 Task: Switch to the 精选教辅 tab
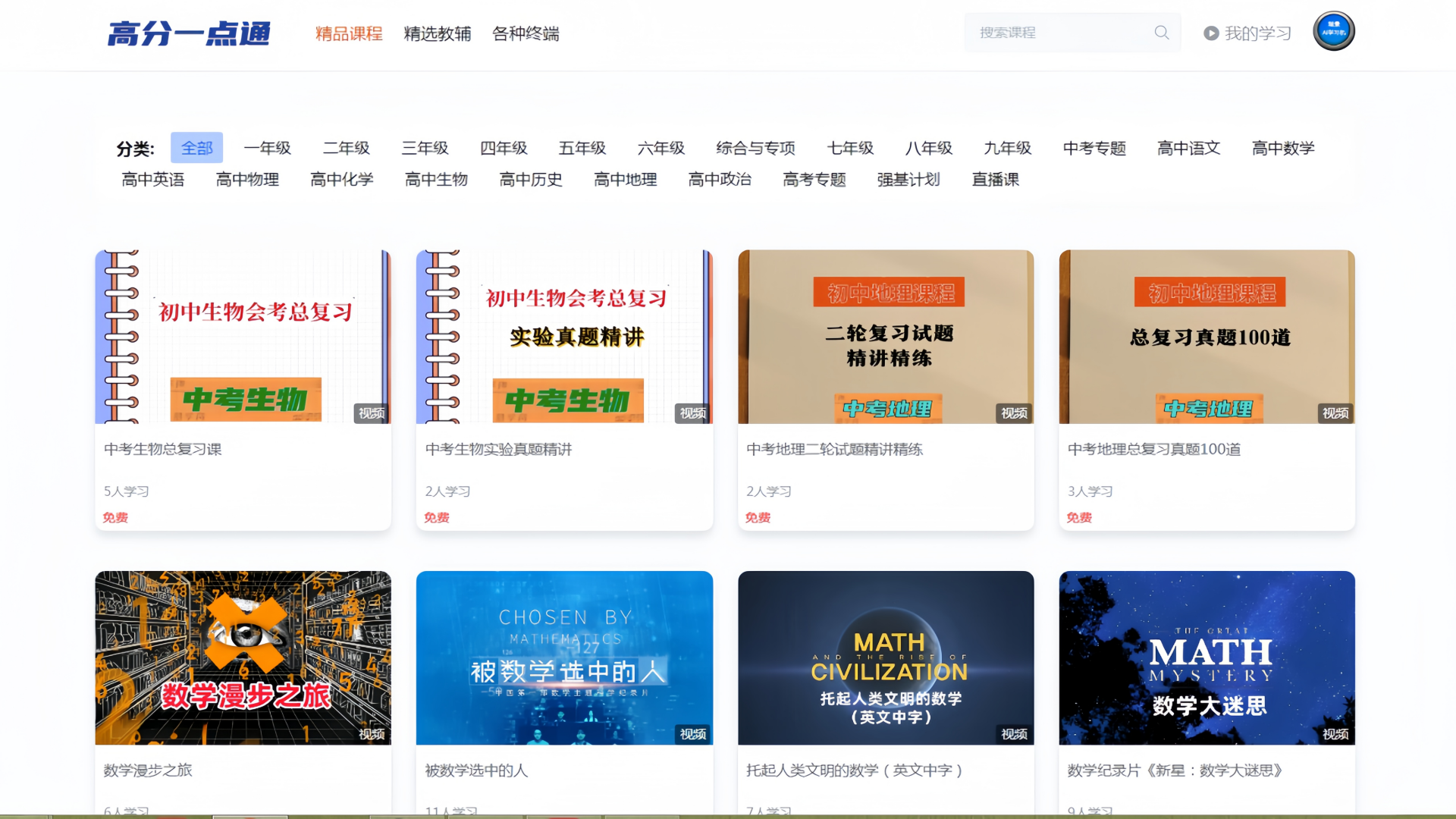(438, 33)
